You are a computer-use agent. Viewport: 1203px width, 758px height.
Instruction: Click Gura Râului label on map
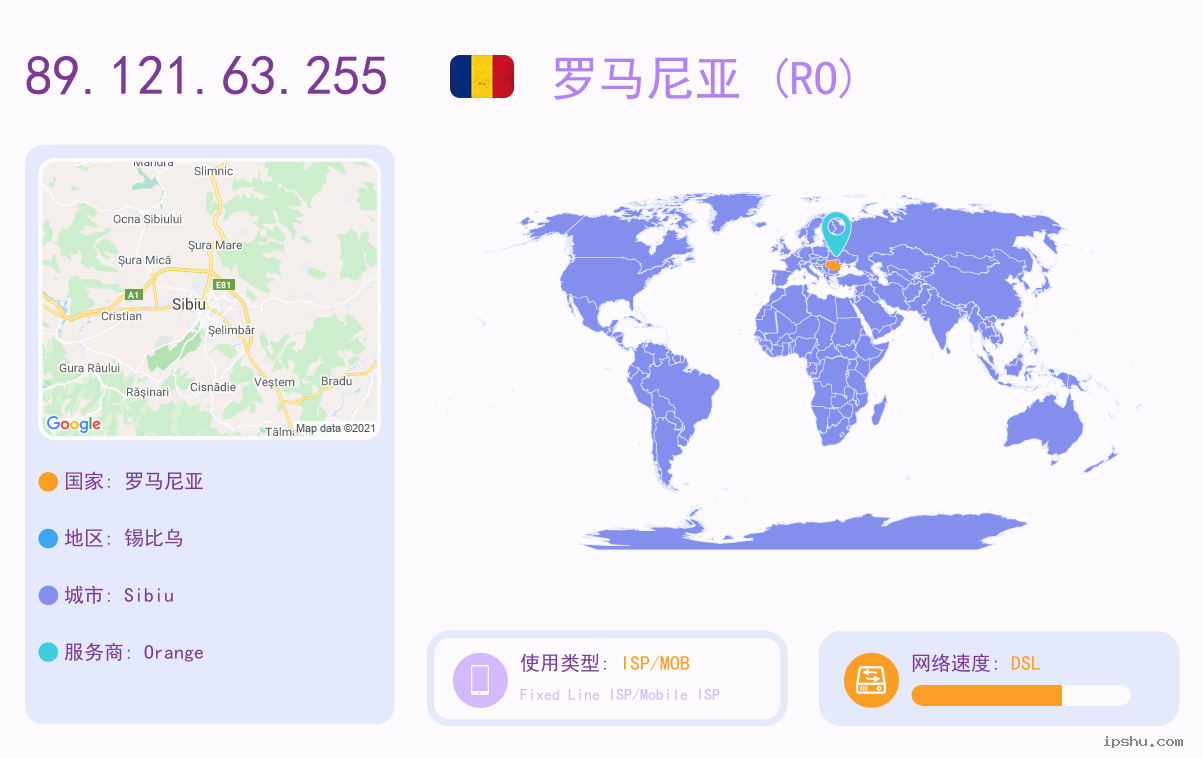tap(89, 368)
